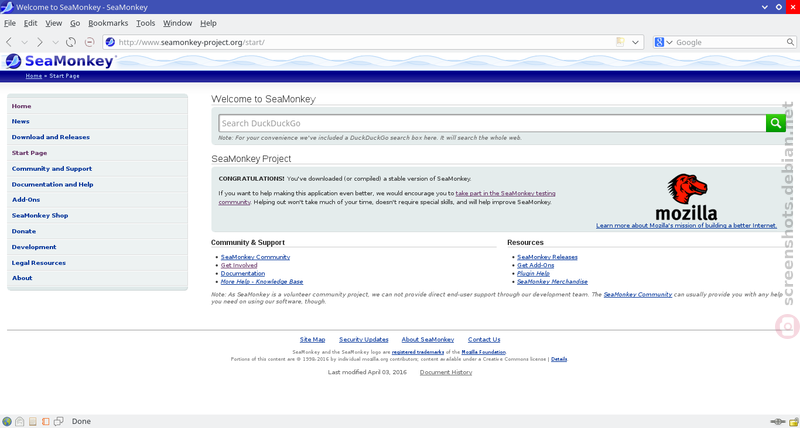Click the site identity icon in URL bar

click(x=110, y=42)
